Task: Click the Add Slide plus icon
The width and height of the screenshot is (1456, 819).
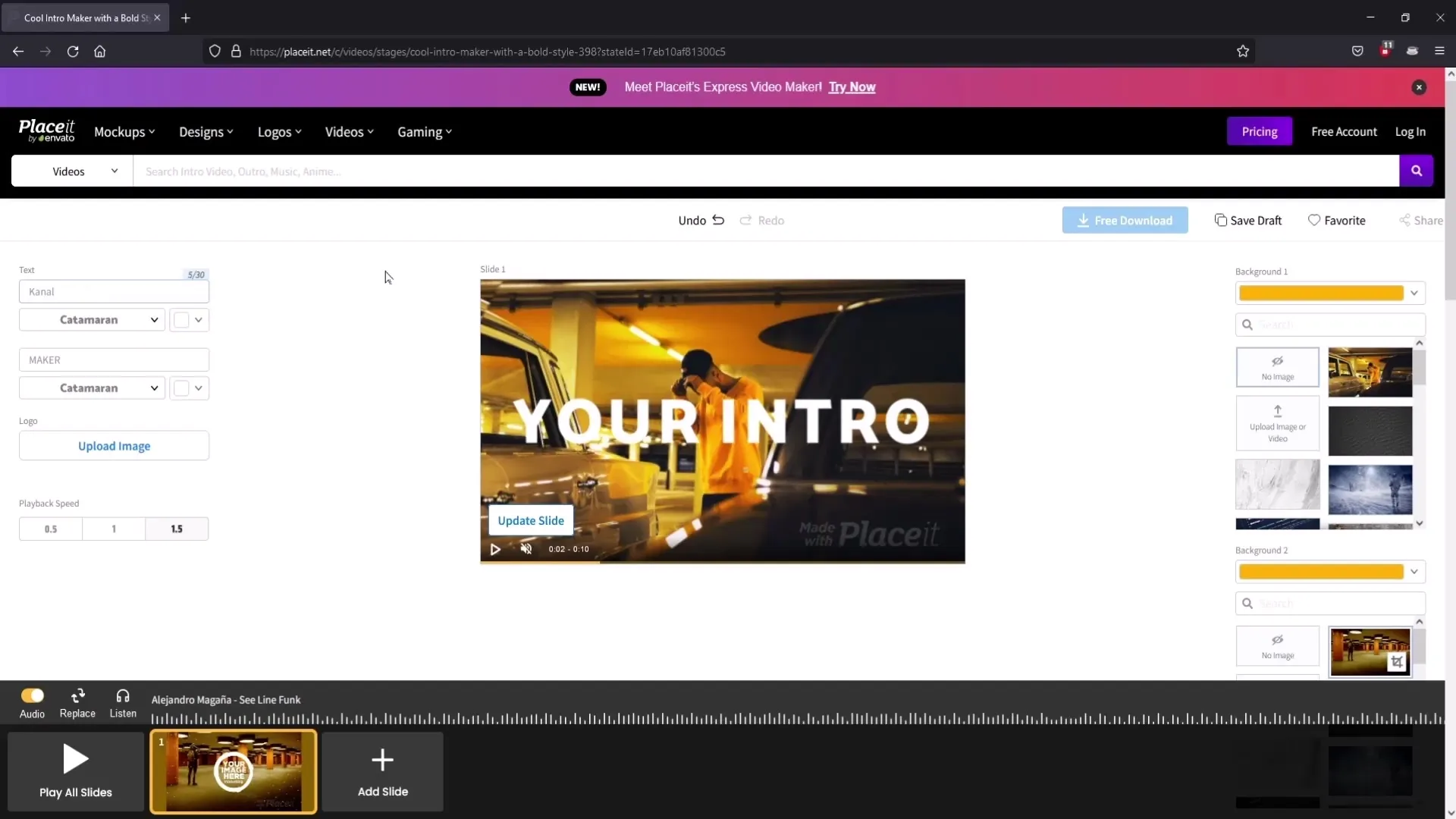Action: 383,762
